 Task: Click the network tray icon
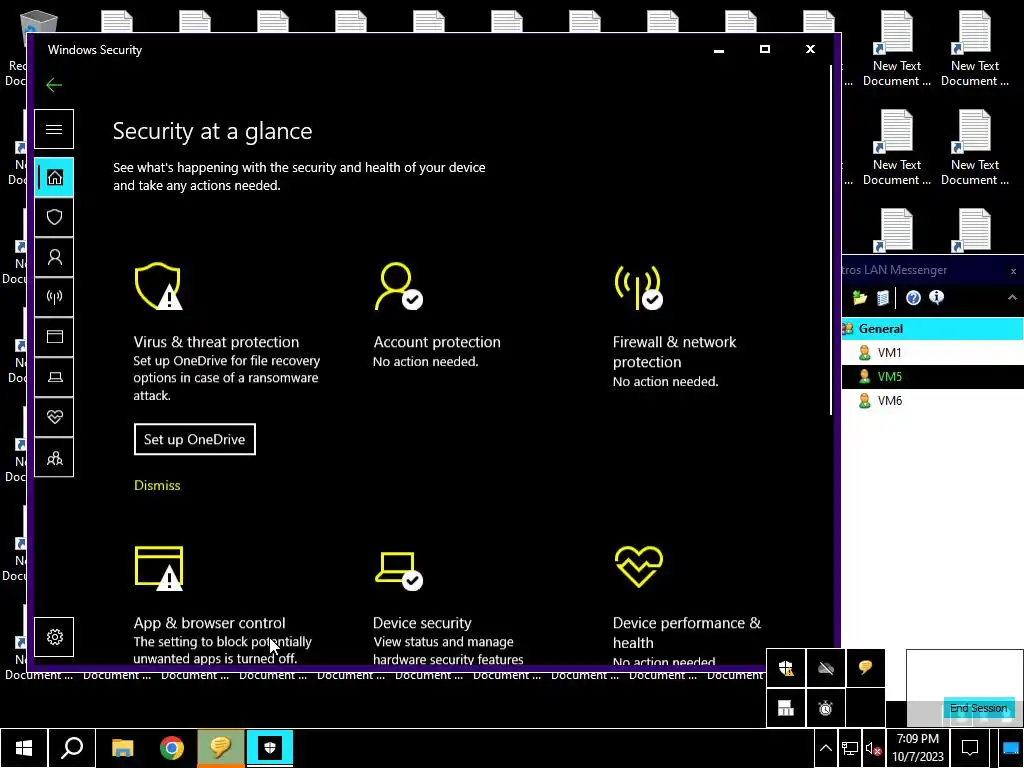pyautogui.click(x=850, y=749)
